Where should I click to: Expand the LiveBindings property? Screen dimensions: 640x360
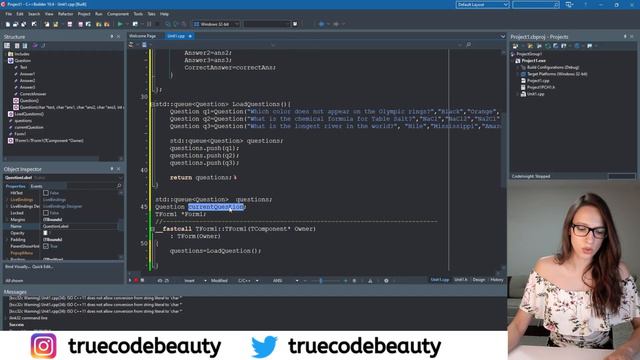pos(7,200)
